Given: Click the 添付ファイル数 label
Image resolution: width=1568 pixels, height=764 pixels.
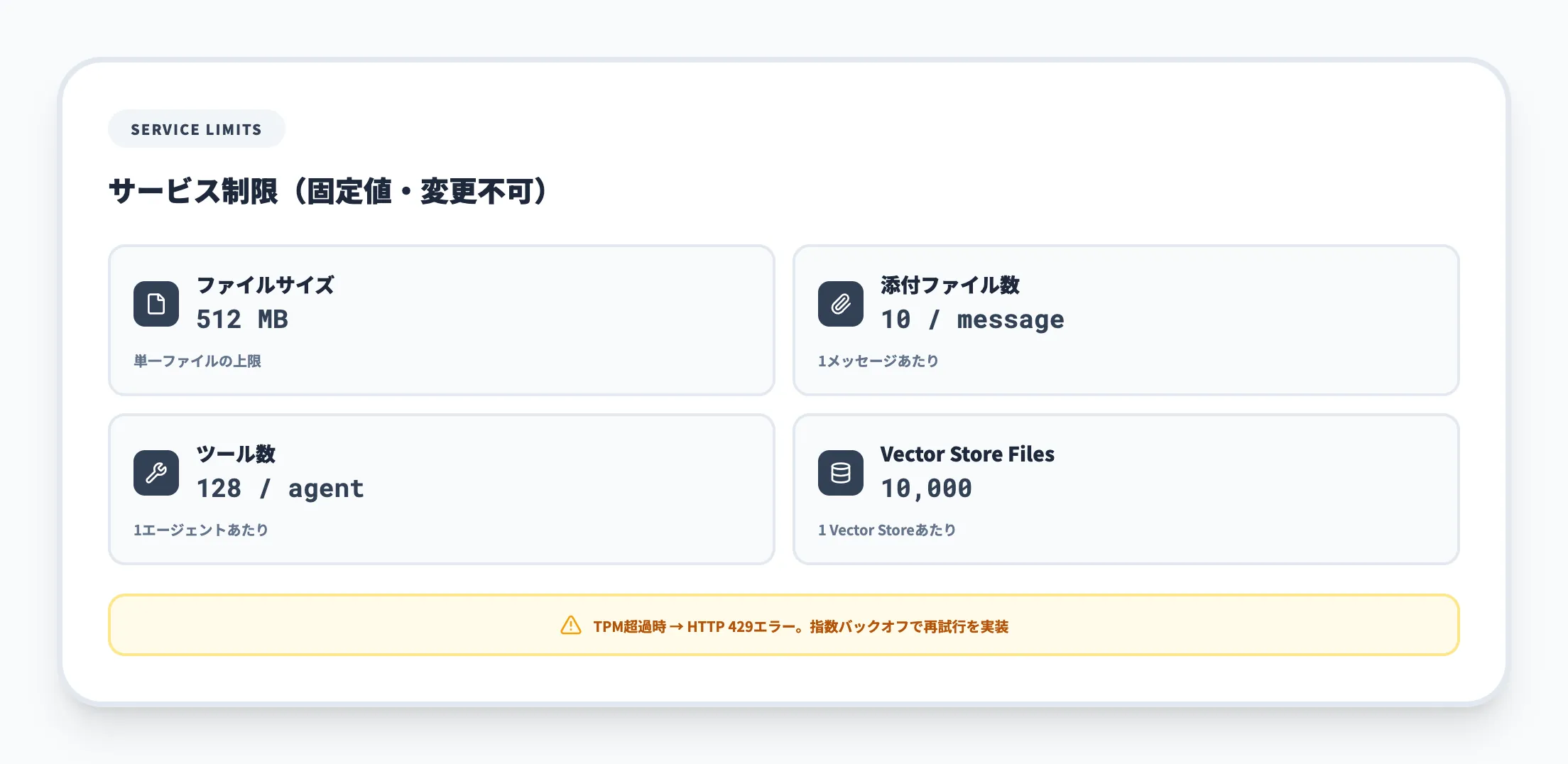Looking at the screenshot, I should [949, 285].
